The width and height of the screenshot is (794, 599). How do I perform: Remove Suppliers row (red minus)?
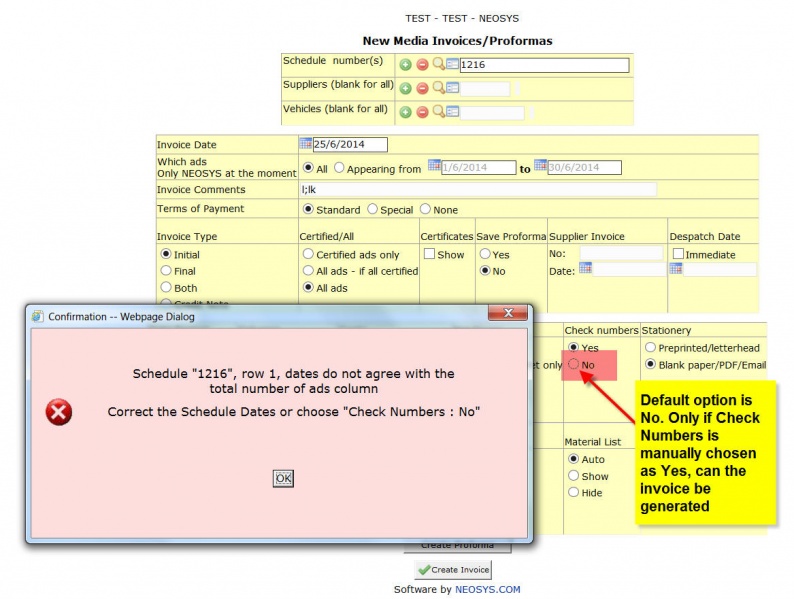(422, 89)
